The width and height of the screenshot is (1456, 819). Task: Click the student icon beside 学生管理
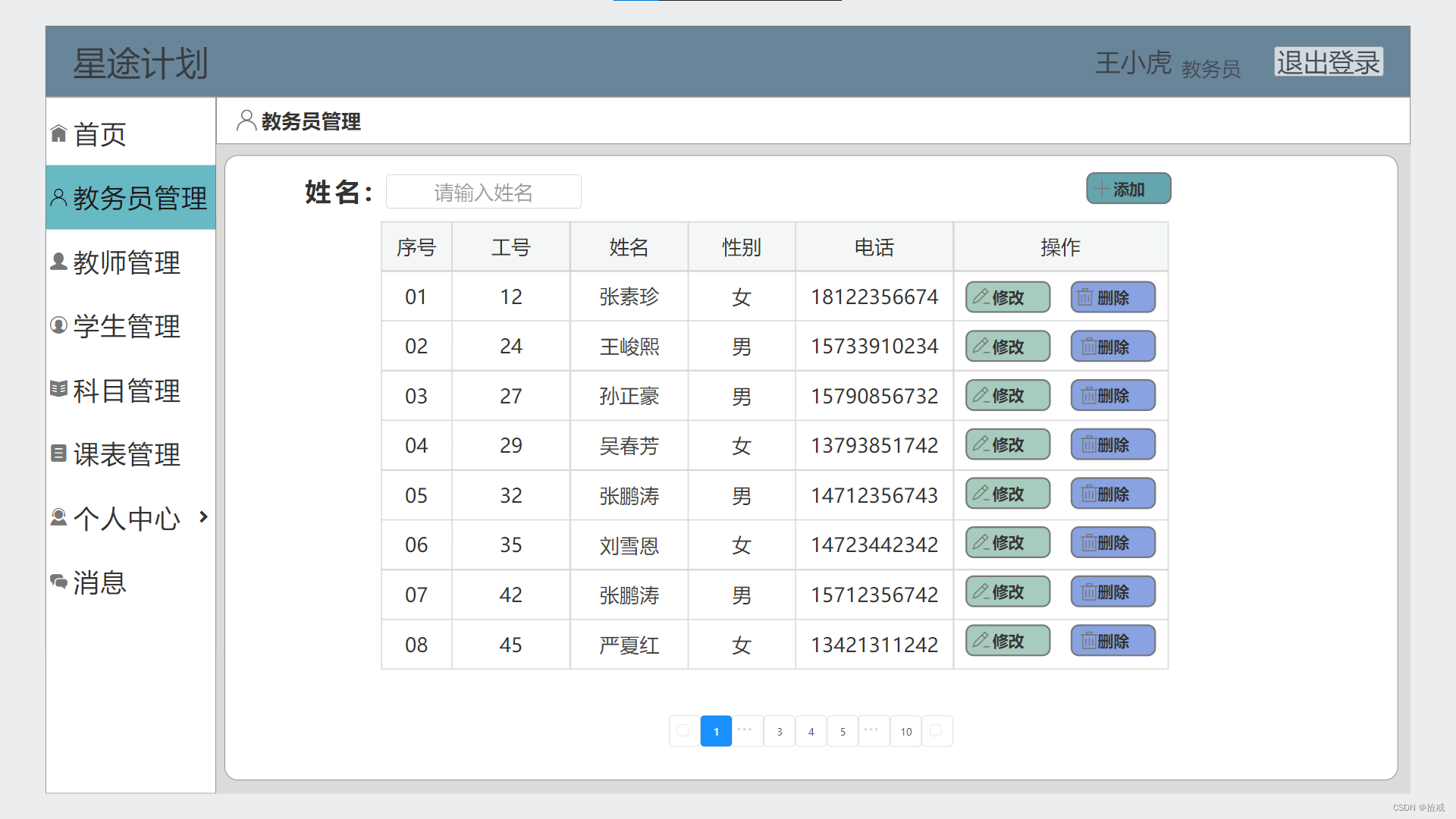coord(58,325)
